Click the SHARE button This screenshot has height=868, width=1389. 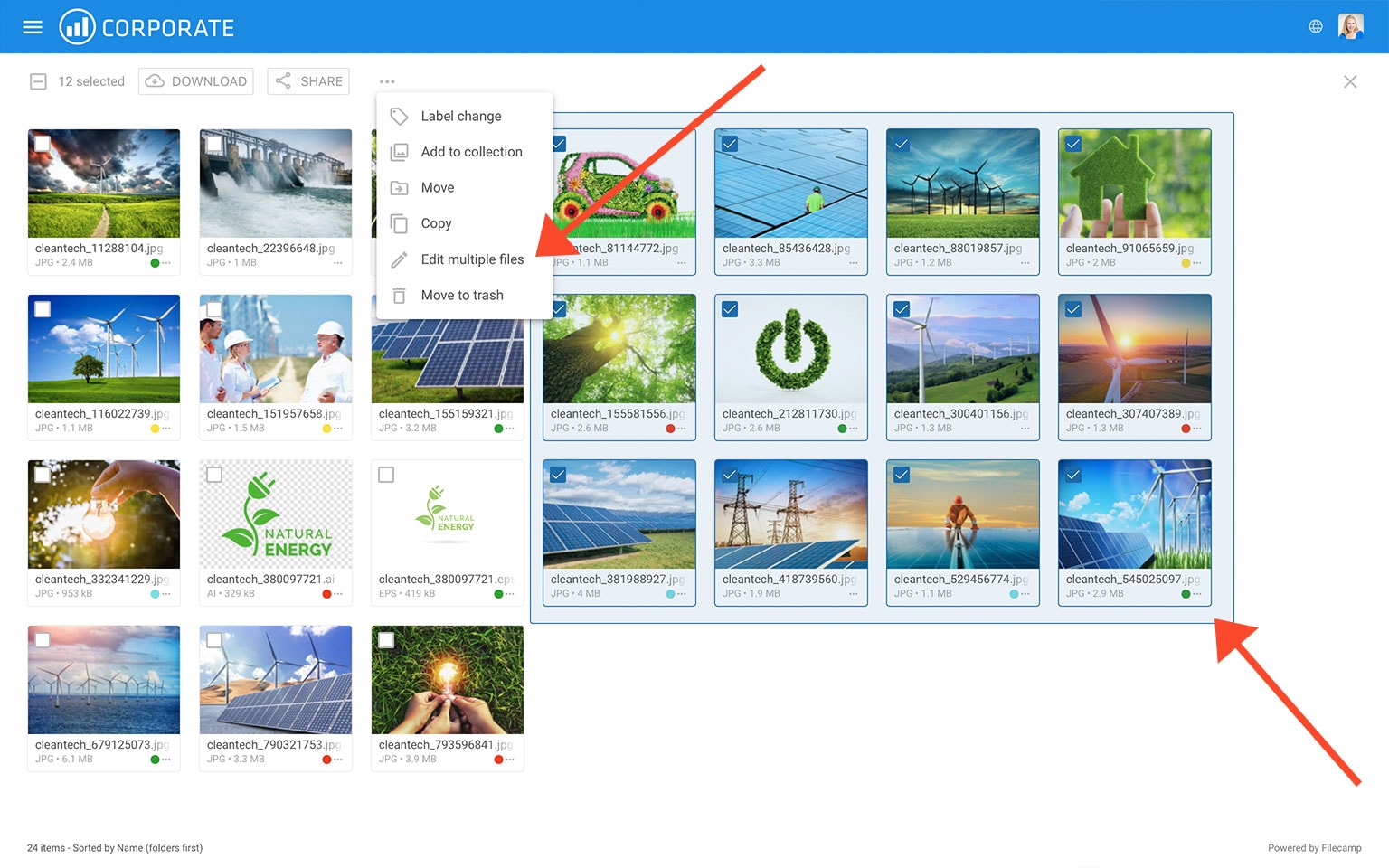tap(308, 81)
